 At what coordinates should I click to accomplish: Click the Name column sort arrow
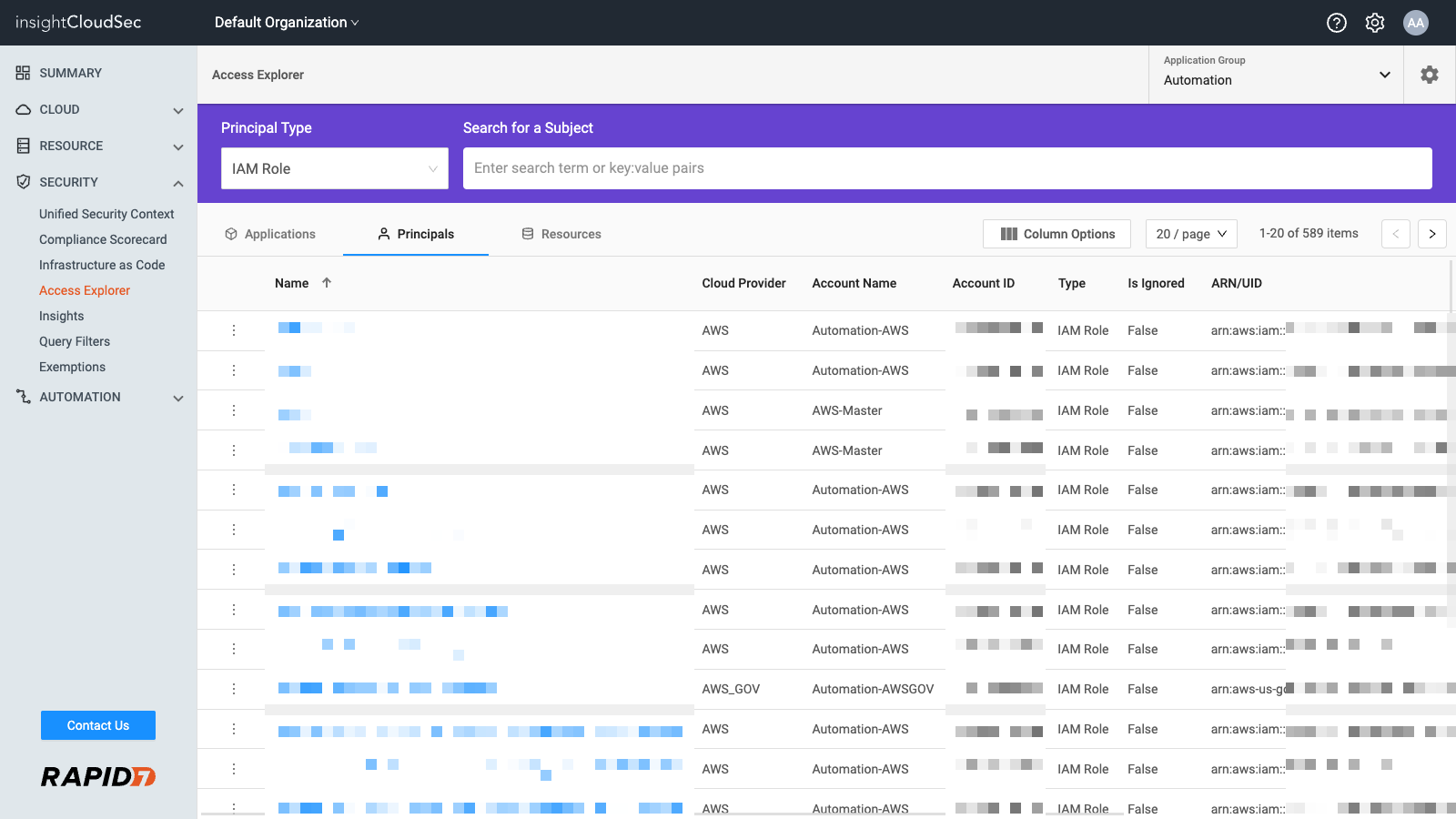(x=327, y=283)
